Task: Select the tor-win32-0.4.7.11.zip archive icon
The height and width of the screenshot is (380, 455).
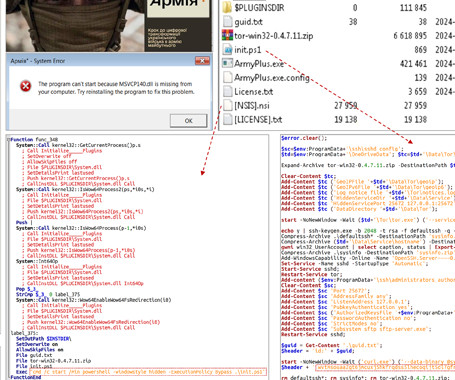Action: click(227, 35)
